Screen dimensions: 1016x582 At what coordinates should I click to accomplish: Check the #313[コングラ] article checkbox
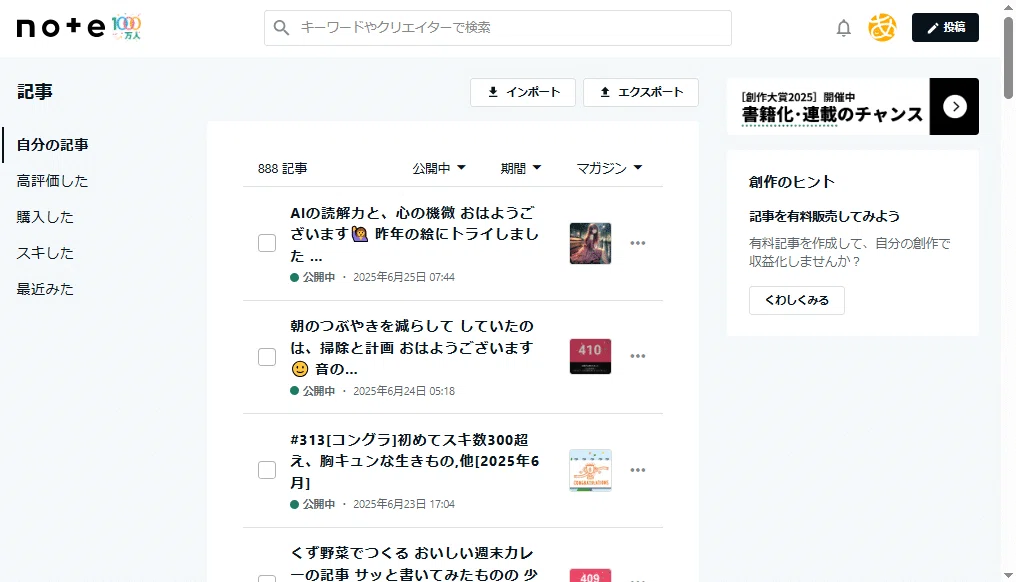tap(267, 470)
